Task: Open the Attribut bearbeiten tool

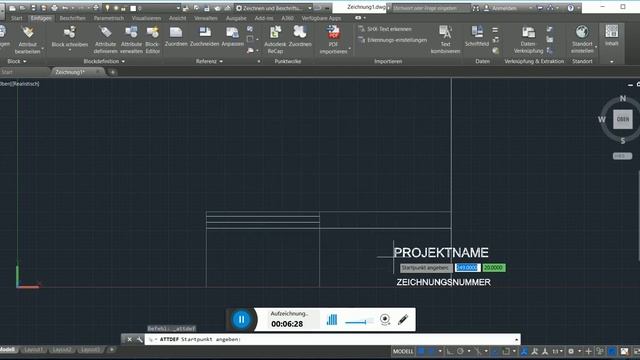Action: point(27,40)
